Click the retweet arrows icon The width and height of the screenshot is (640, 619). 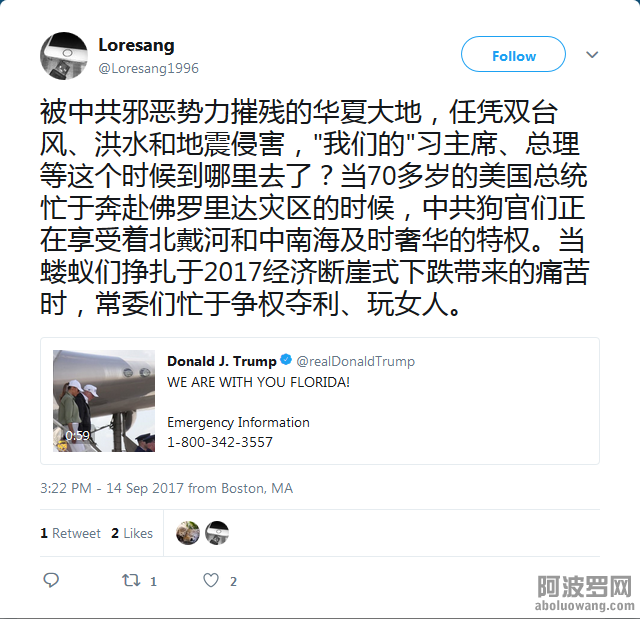[131, 580]
